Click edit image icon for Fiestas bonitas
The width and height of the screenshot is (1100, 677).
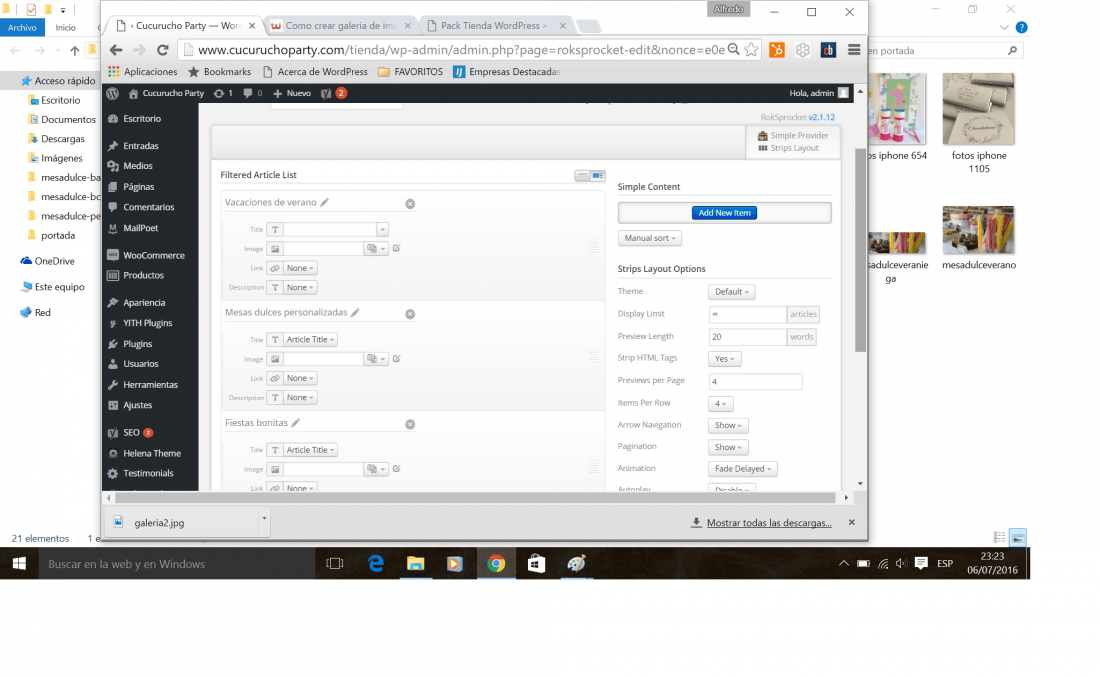pos(396,469)
